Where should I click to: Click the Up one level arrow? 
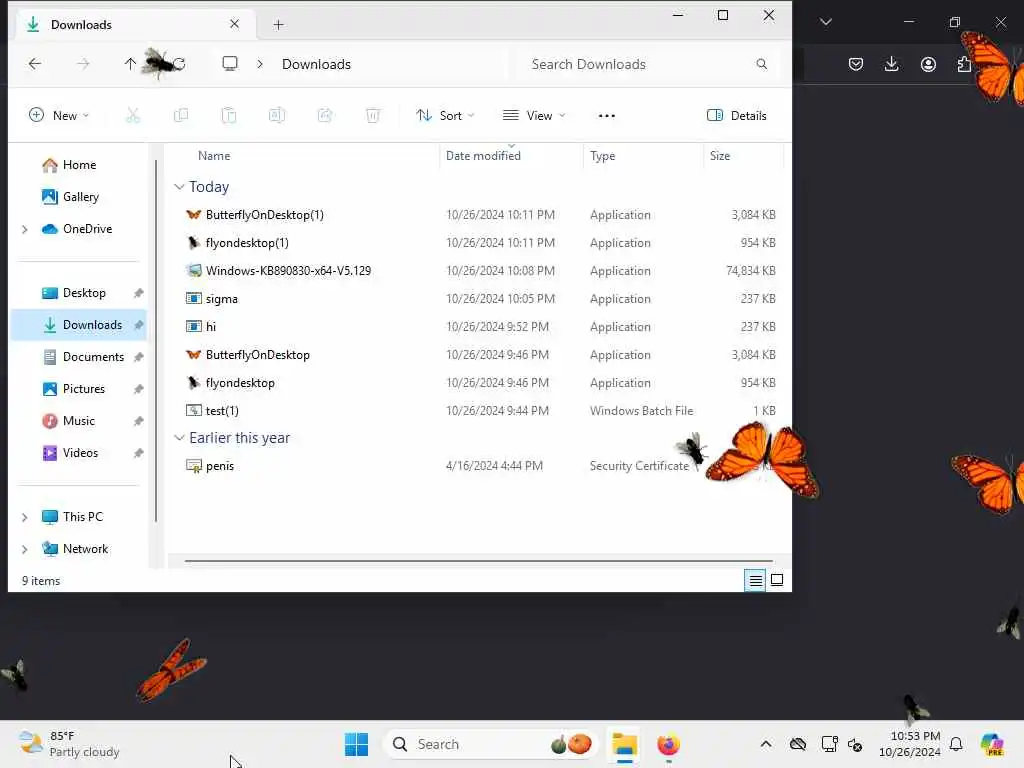[130, 64]
